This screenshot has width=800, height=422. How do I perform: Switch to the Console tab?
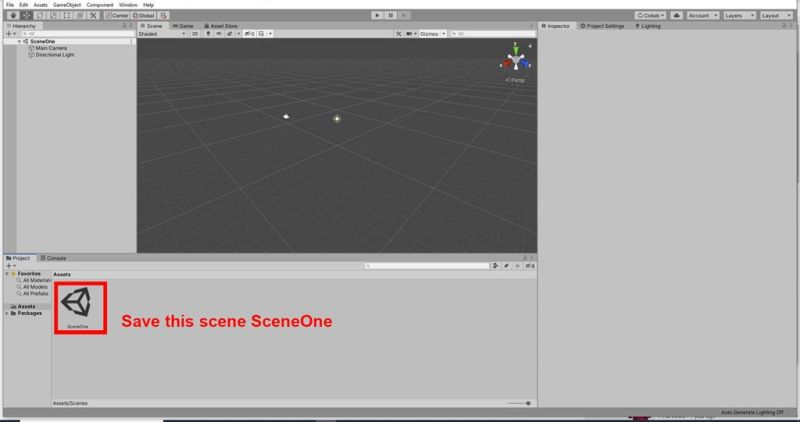click(x=54, y=258)
